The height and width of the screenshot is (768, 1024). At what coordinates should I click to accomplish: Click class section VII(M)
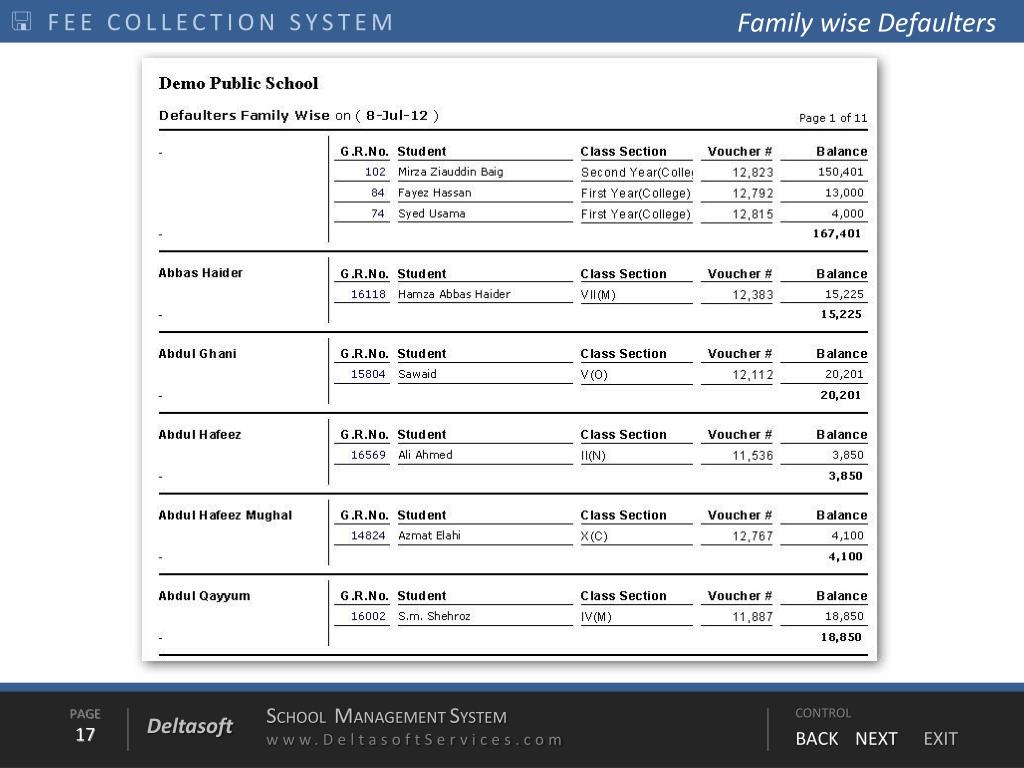pos(598,295)
